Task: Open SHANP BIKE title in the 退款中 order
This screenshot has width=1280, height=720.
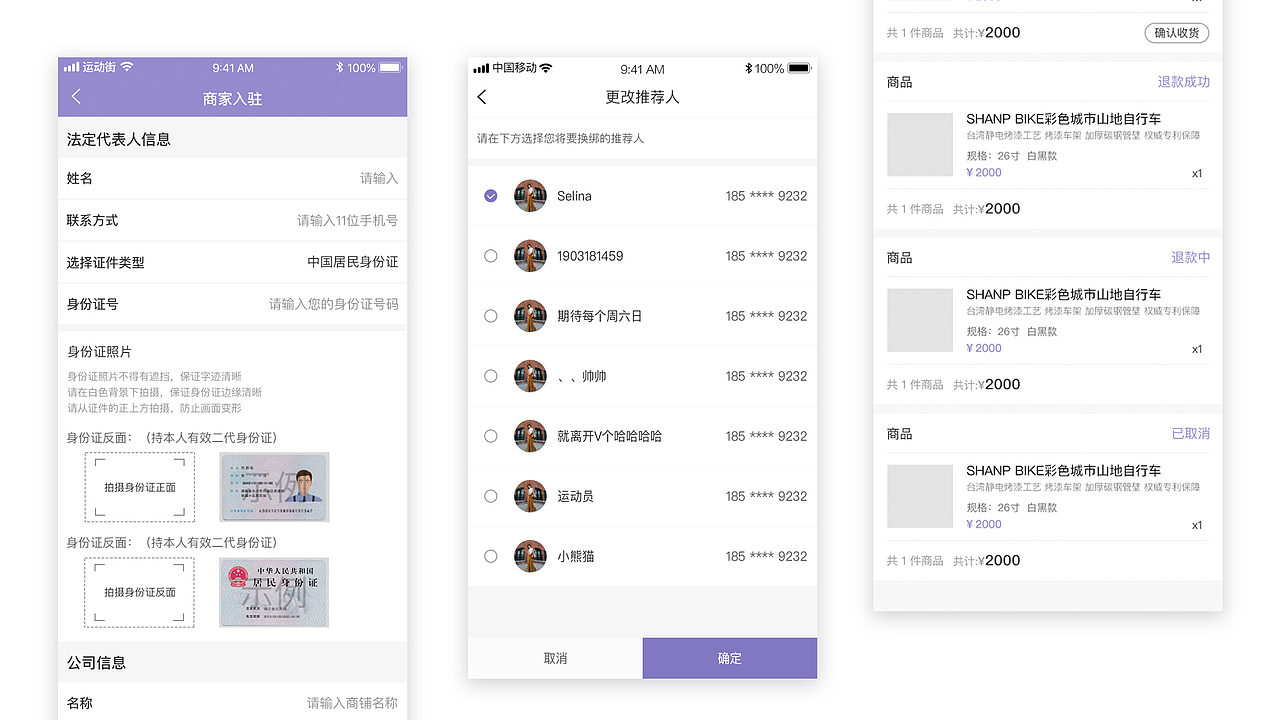Action: click(1063, 295)
